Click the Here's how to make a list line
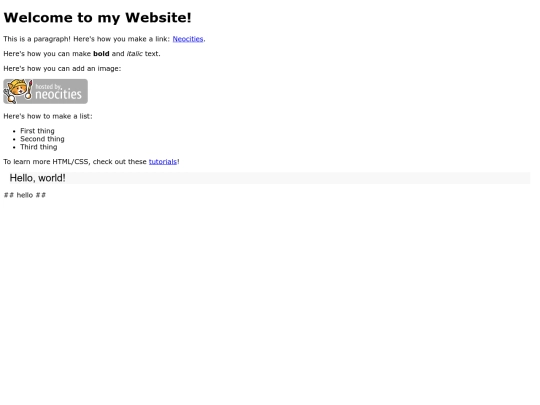This screenshot has height=405, width=540. coord(48,116)
